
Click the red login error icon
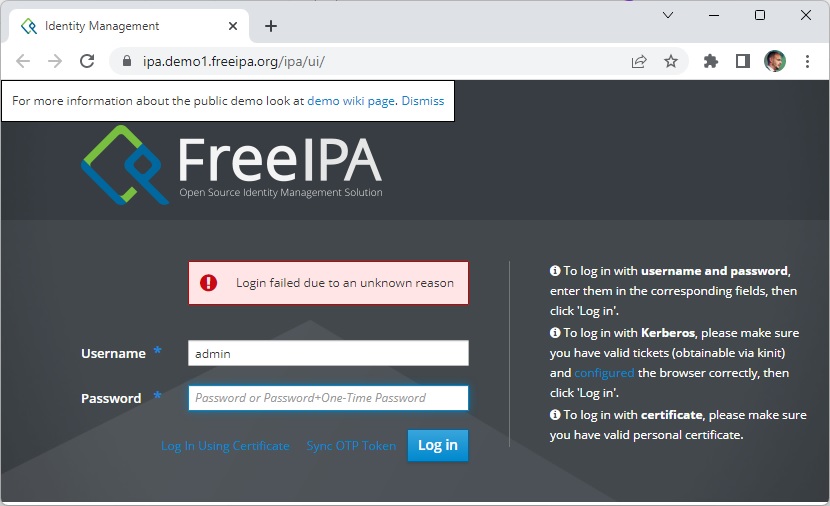[x=209, y=283]
